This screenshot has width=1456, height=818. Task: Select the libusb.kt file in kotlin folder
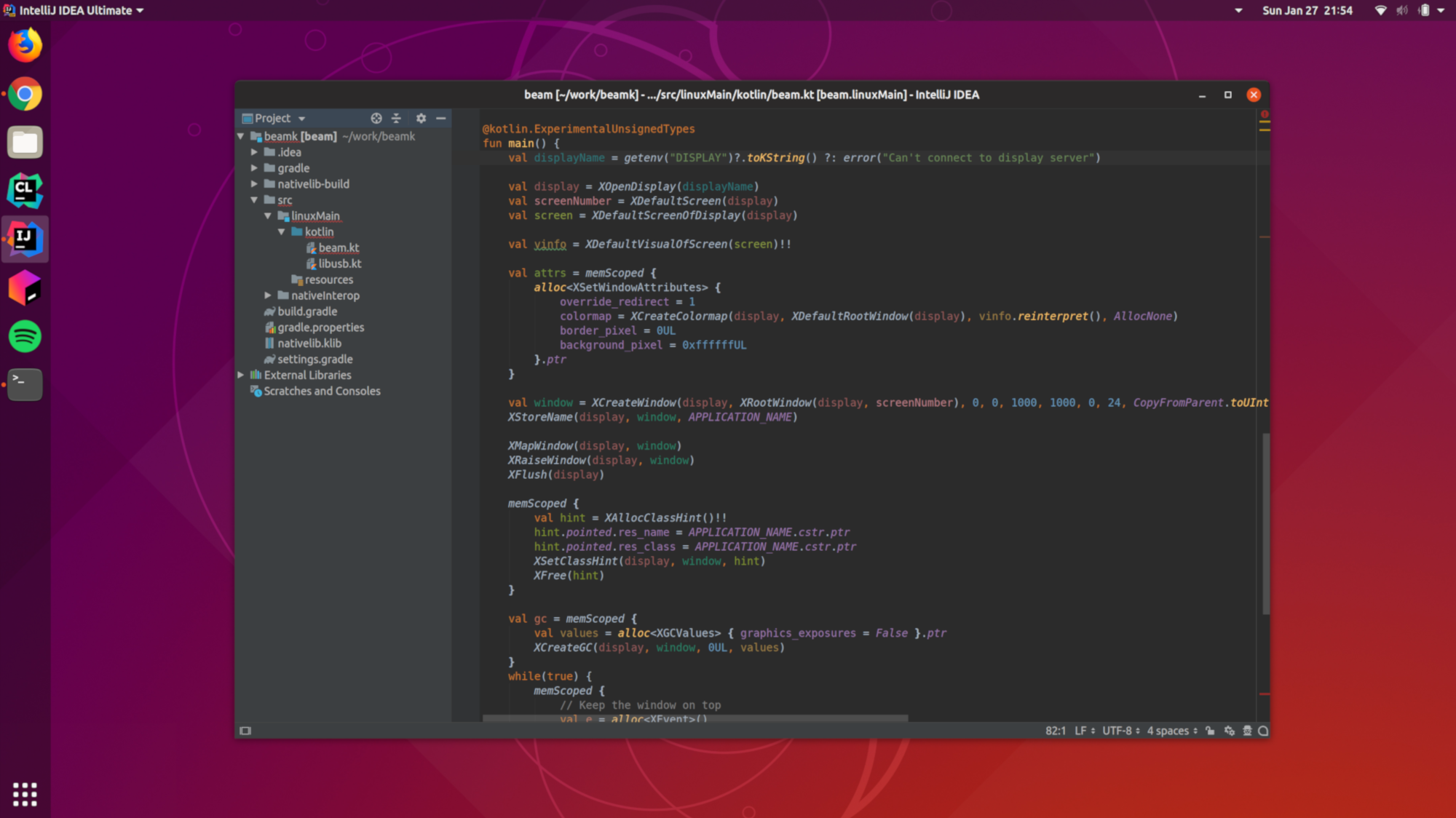[339, 263]
